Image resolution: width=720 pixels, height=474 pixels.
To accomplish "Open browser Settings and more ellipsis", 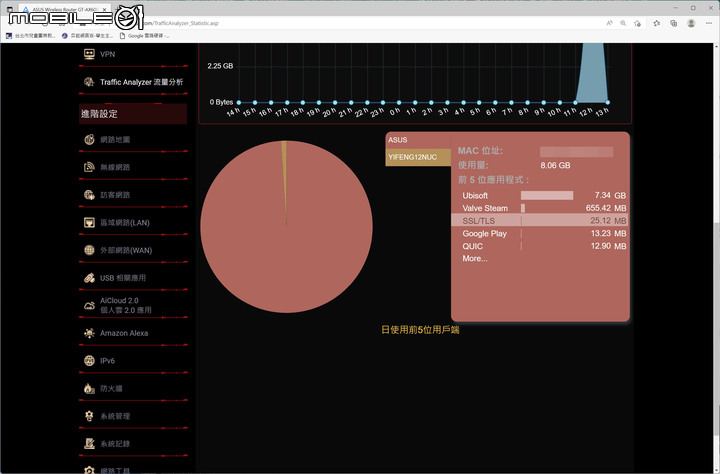I will 709,23.
